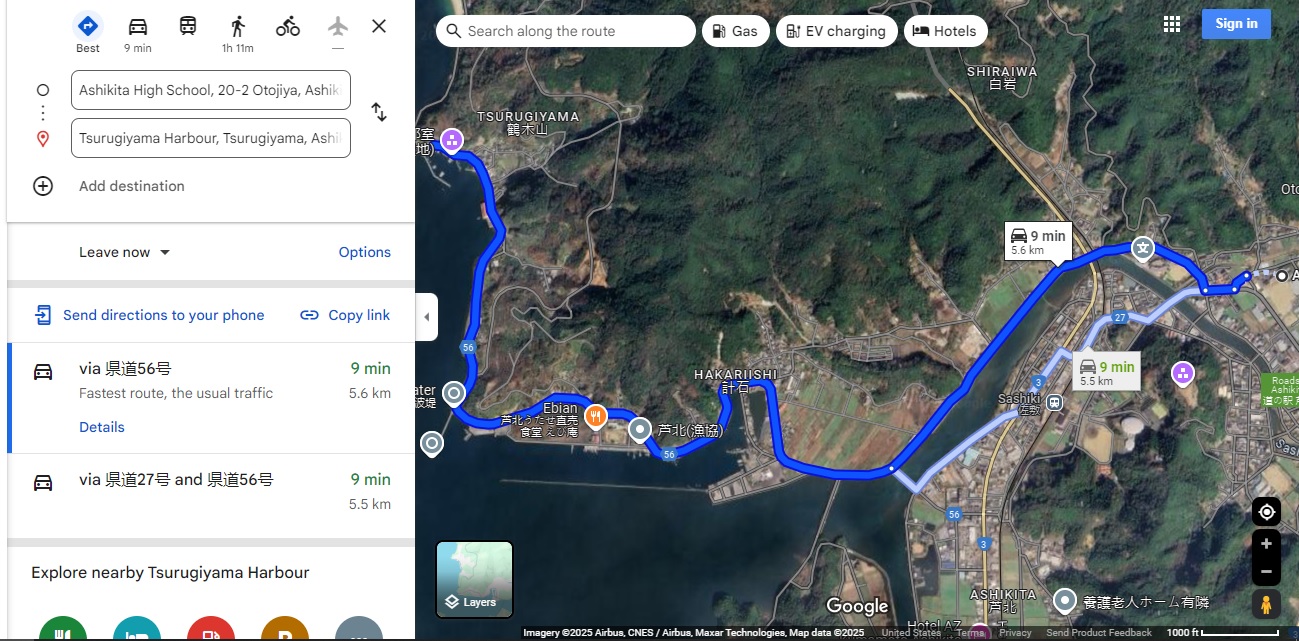
Task: Collapse the side panel arrow
Action: [x=426, y=317]
